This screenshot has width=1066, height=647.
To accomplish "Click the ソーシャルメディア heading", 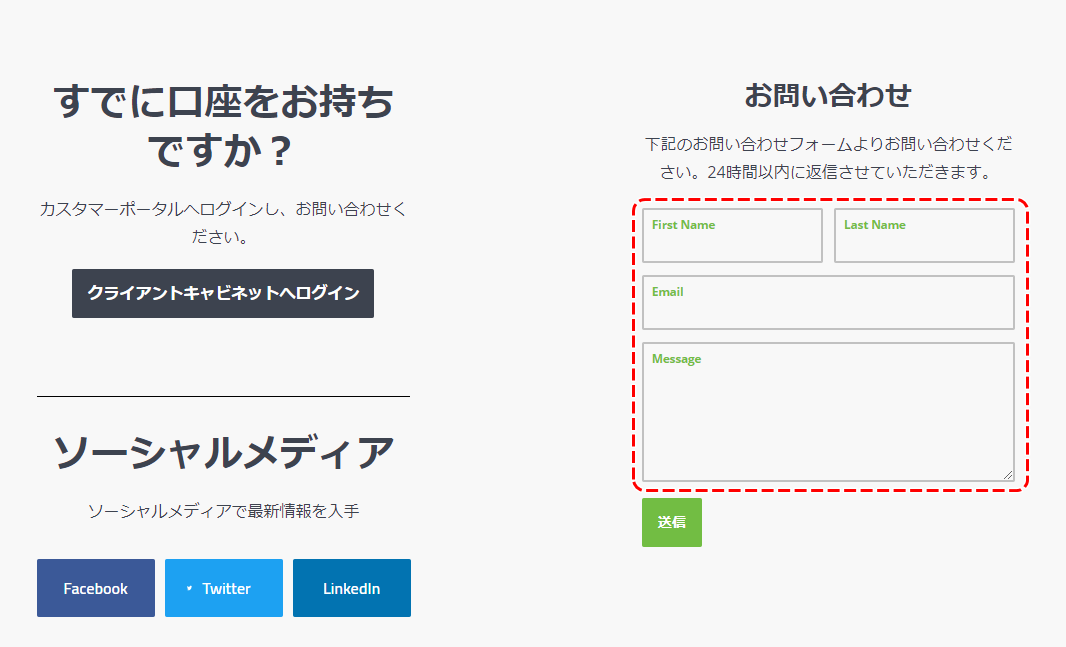I will pyautogui.click(x=223, y=452).
